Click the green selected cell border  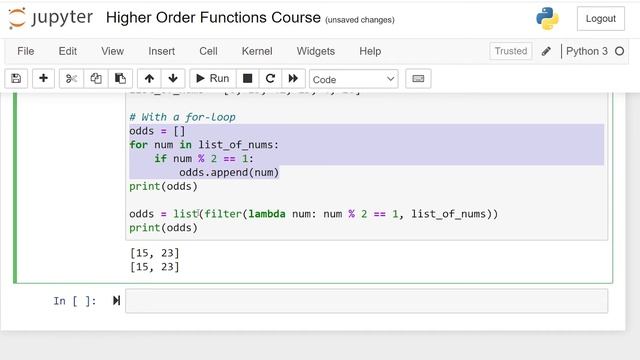16,188
